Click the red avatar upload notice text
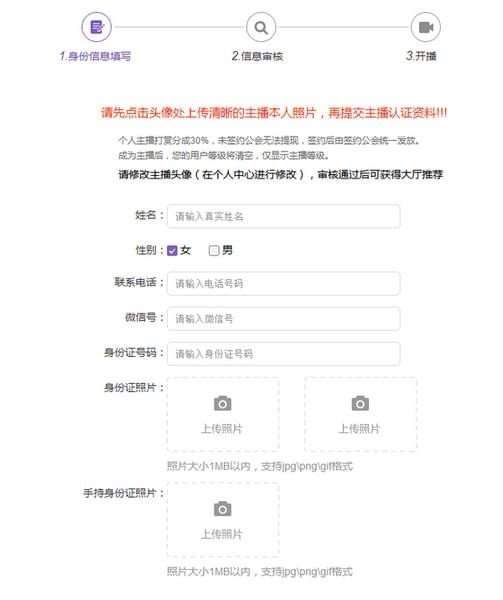Image resolution: width=503 pixels, height=600 pixels. point(274,113)
